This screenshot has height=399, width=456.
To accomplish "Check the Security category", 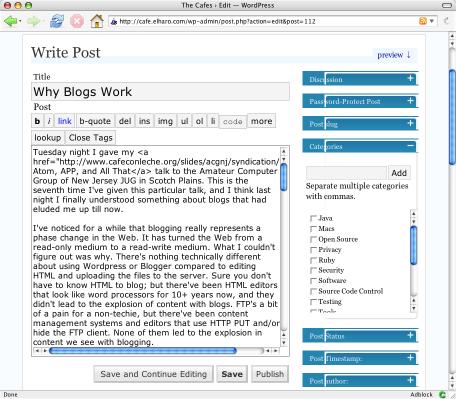I will (x=313, y=270).
